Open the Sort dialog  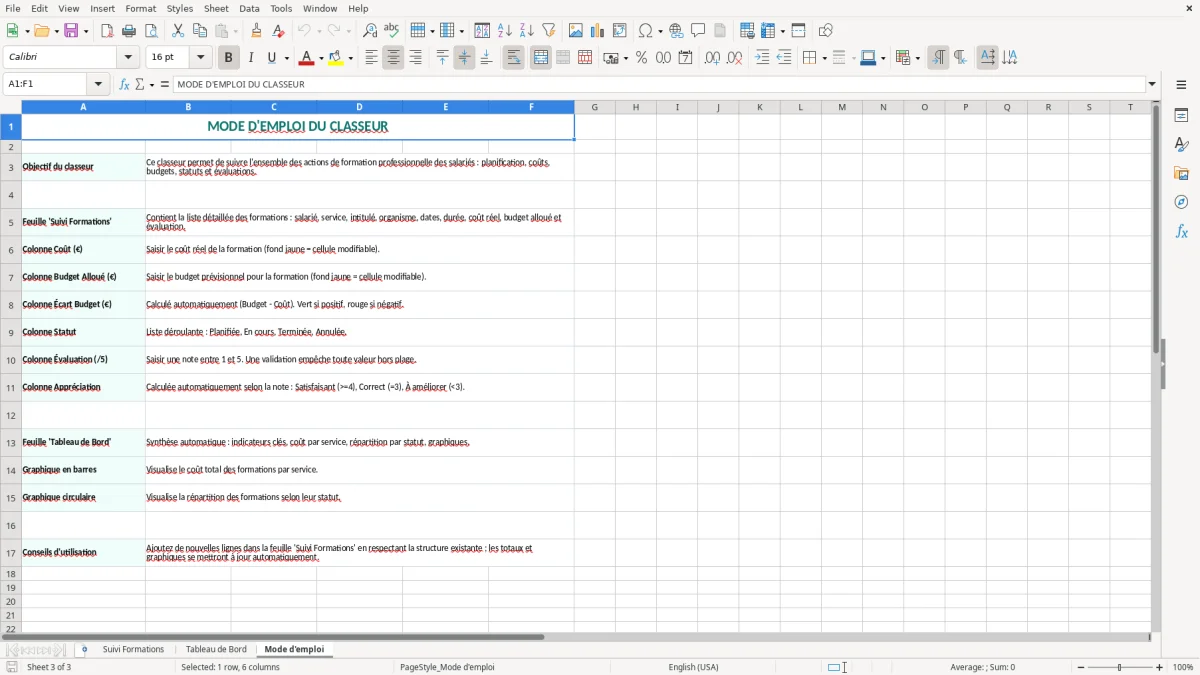click(x=482, y=31)
